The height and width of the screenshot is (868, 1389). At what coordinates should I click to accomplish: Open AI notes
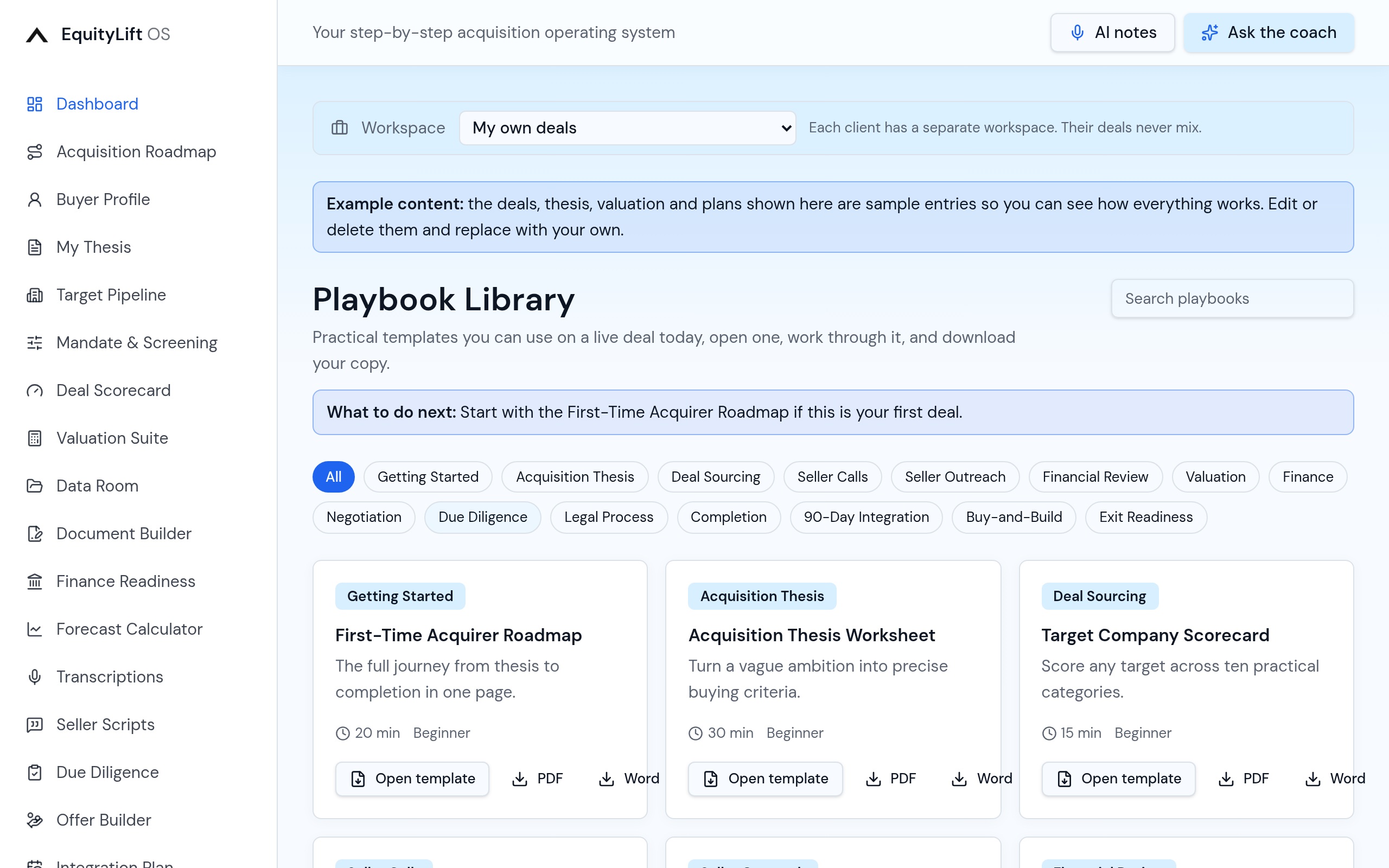(x=1112, y=33)
